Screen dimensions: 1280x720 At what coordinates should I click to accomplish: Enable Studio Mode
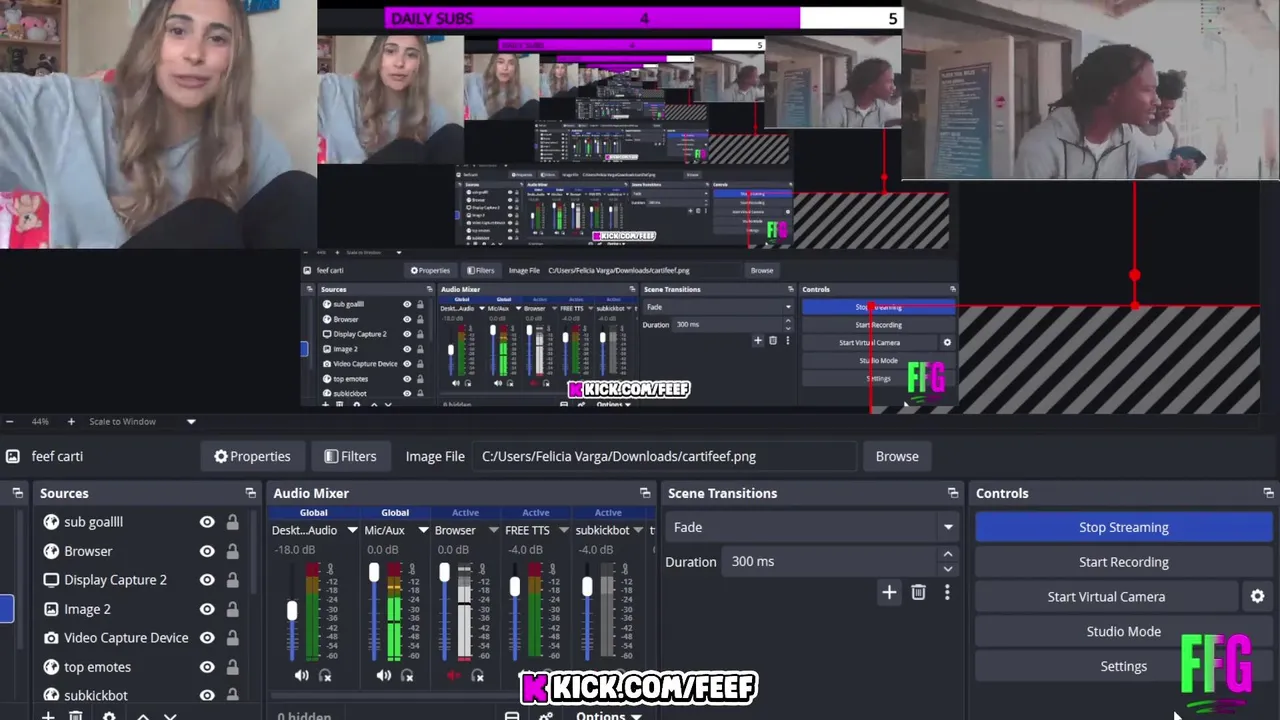[1123, 632]
